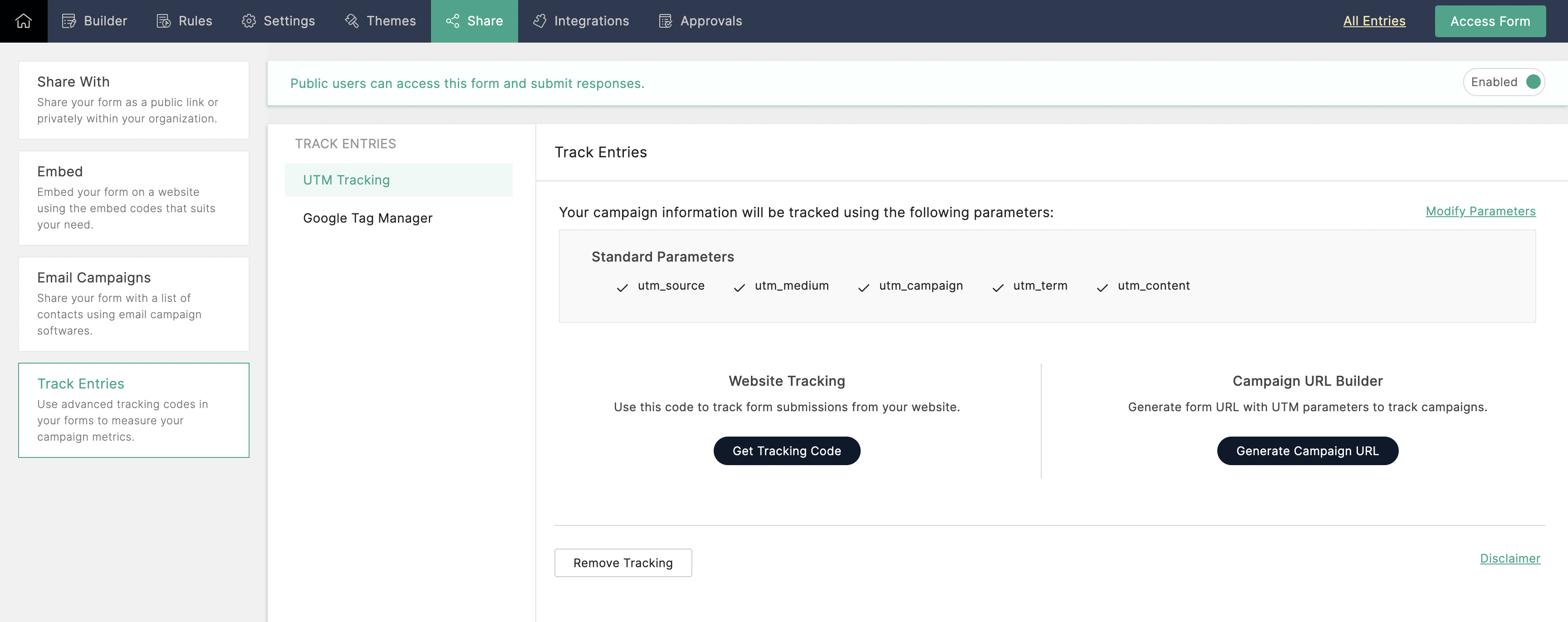Image resolution: width=1568 pixels, height=622 pixels.
Task: Click the Share nodes icon
Action: tap(452, 21)
